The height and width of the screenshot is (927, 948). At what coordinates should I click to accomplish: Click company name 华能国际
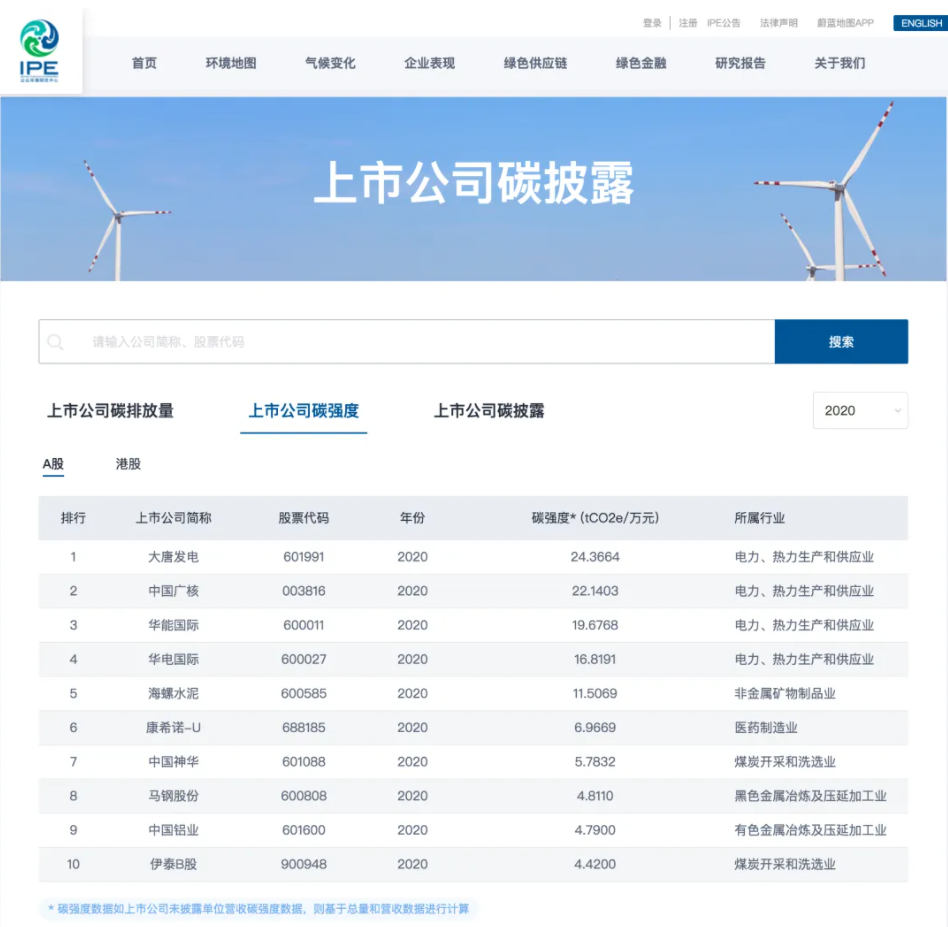(174, 625)
